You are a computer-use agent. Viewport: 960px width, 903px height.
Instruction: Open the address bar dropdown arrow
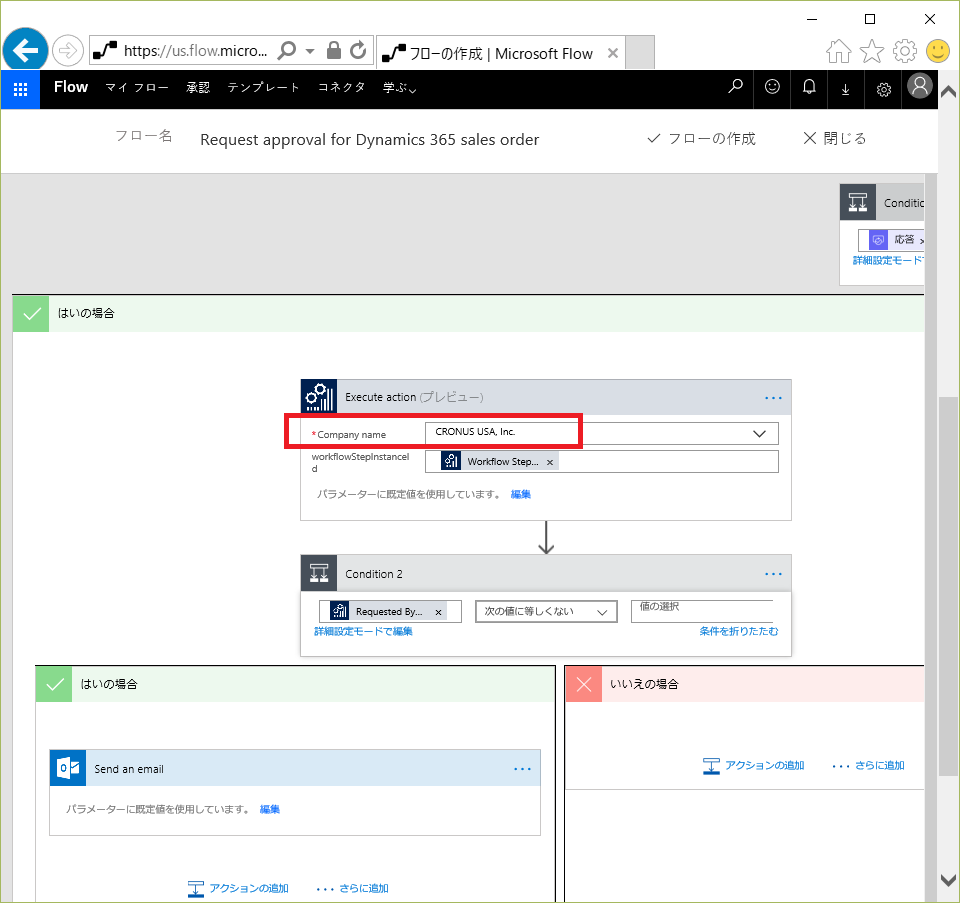tap(310, 51)
